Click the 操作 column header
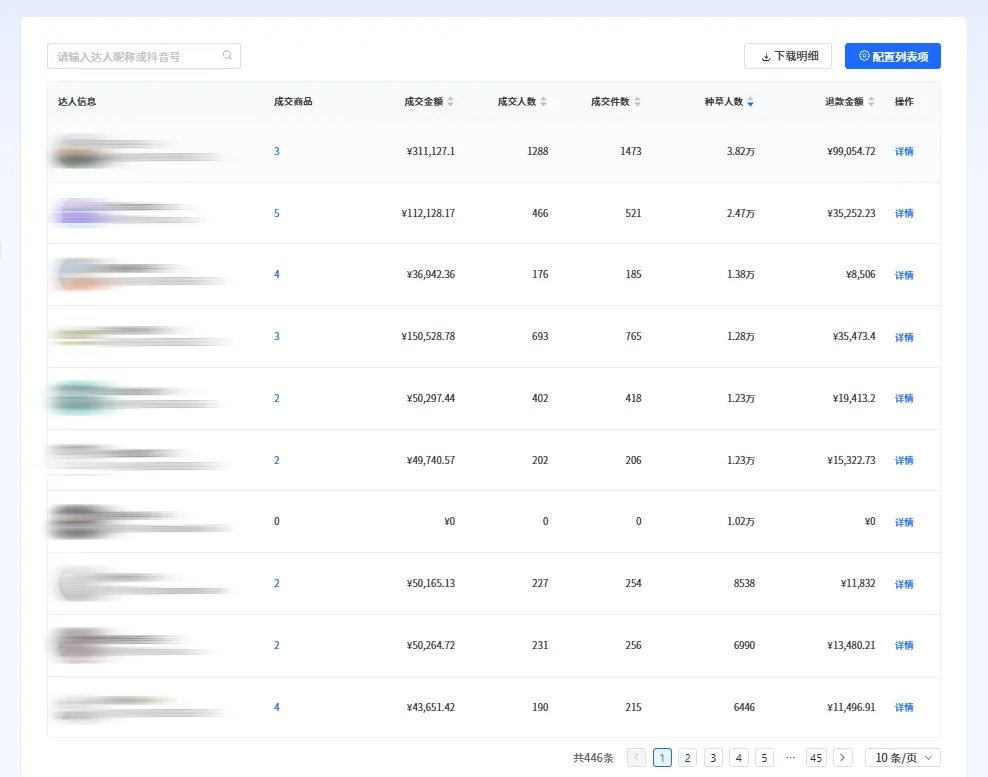Viewport: 988px width, 777px height. click(904, 101)
